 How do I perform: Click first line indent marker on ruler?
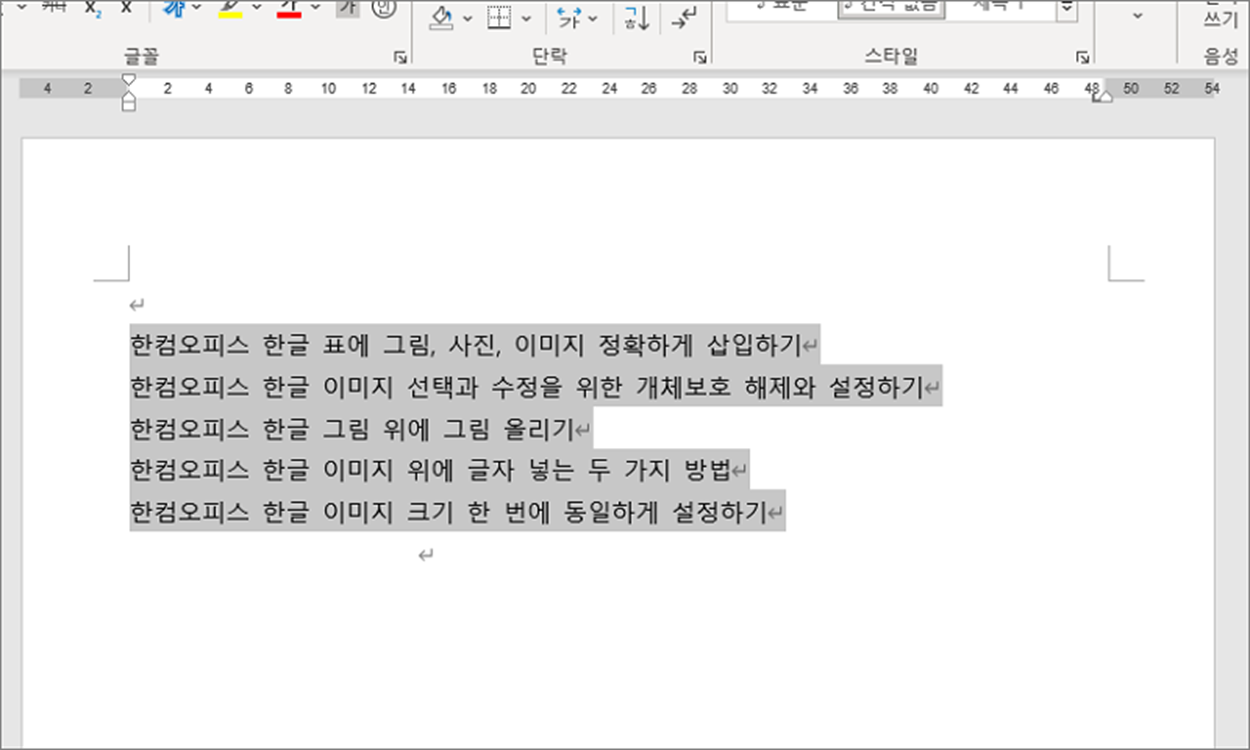click(x=128, y=79)
